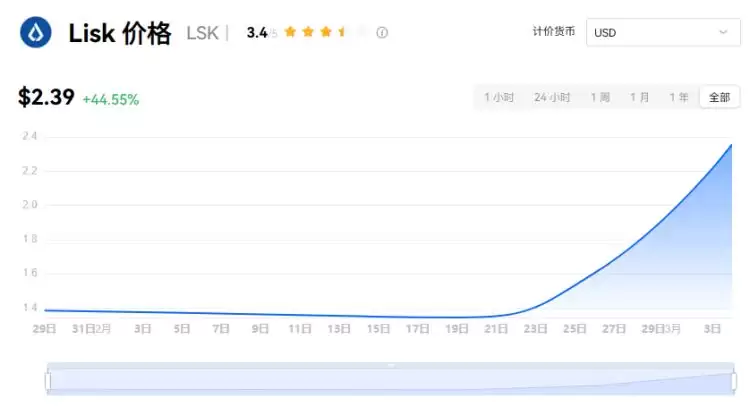Select the 1小时 time range
The height and width of the screenshot is (415, 750).
coord(499,97)
